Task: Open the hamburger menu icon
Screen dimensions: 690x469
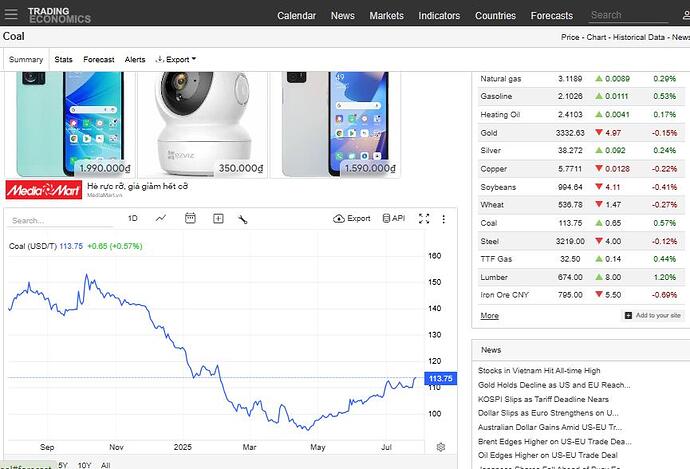Action: point(11,15)
